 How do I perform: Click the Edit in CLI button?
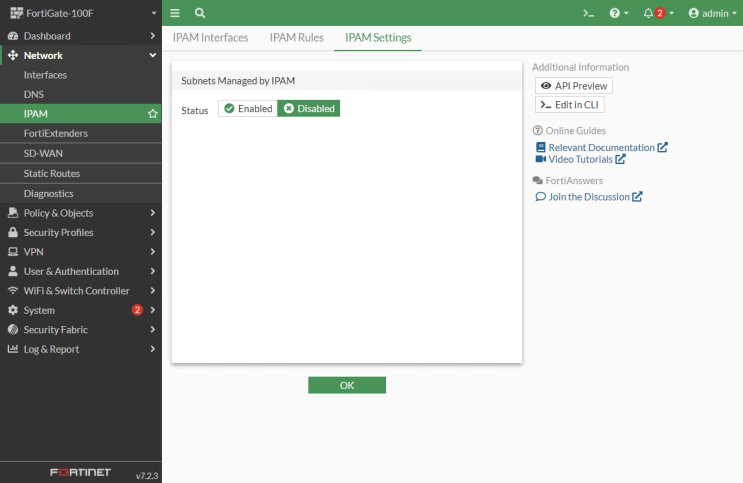570,105
